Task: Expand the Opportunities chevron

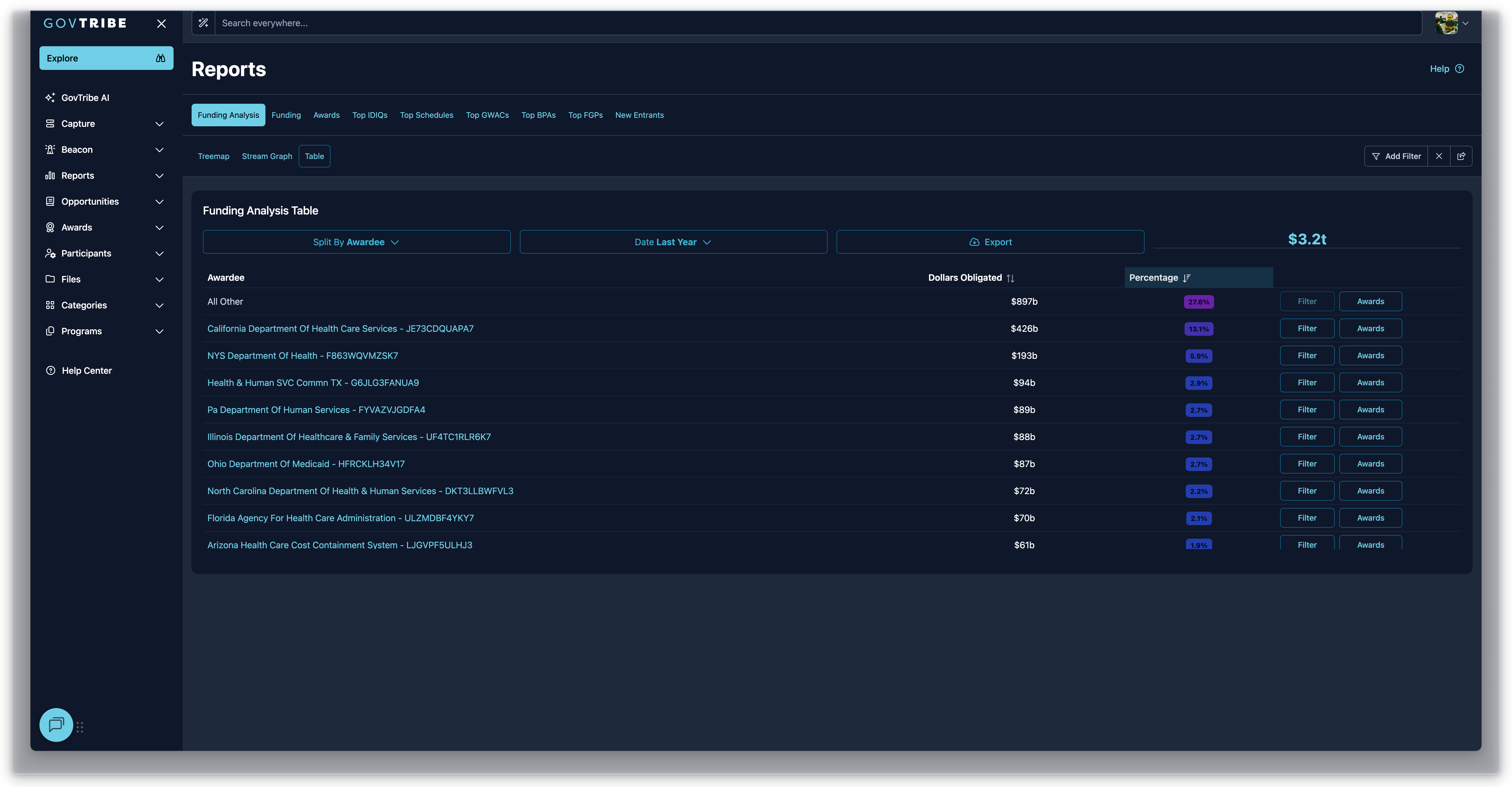Action: click(159, 202)
